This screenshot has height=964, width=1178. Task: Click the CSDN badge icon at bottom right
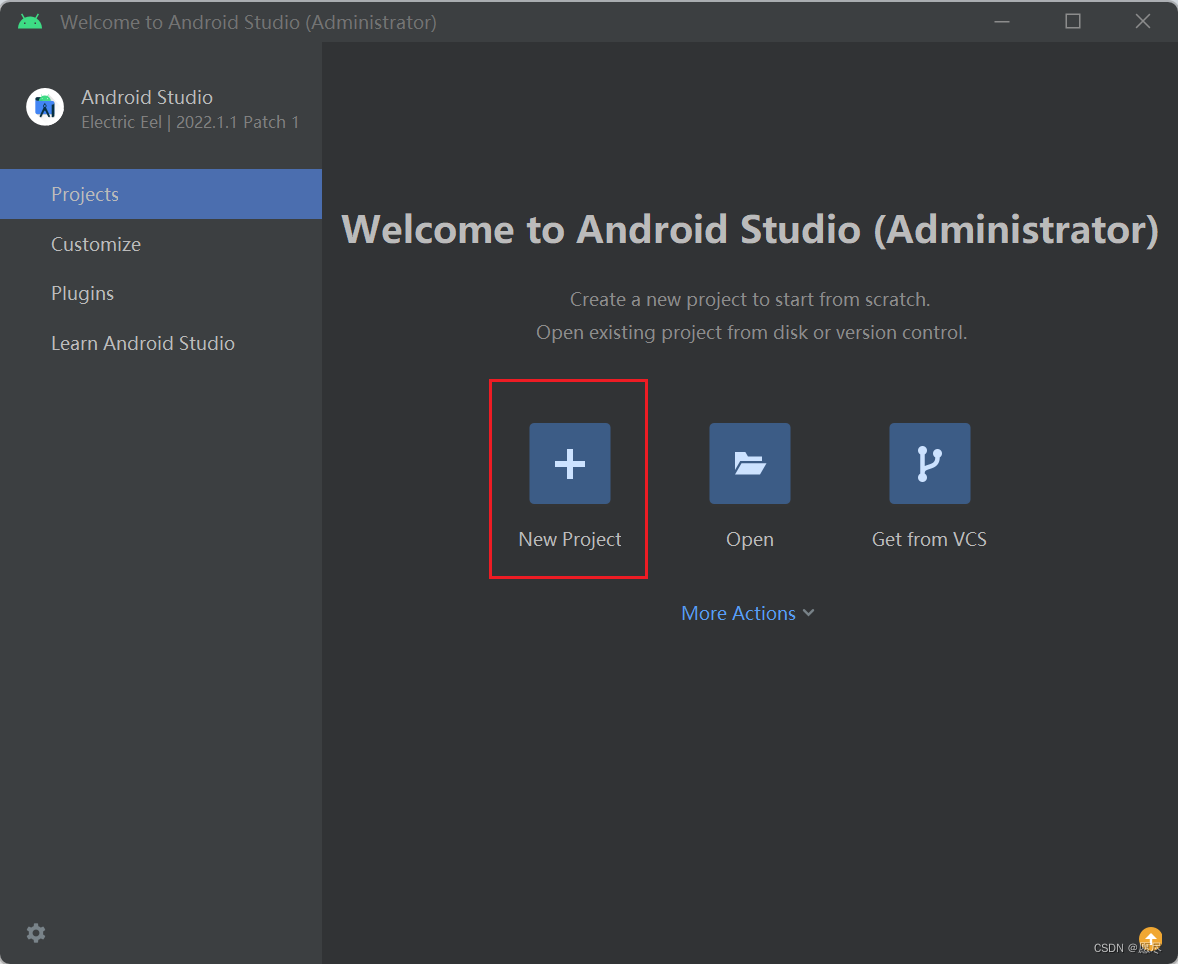click(1150, 939)
